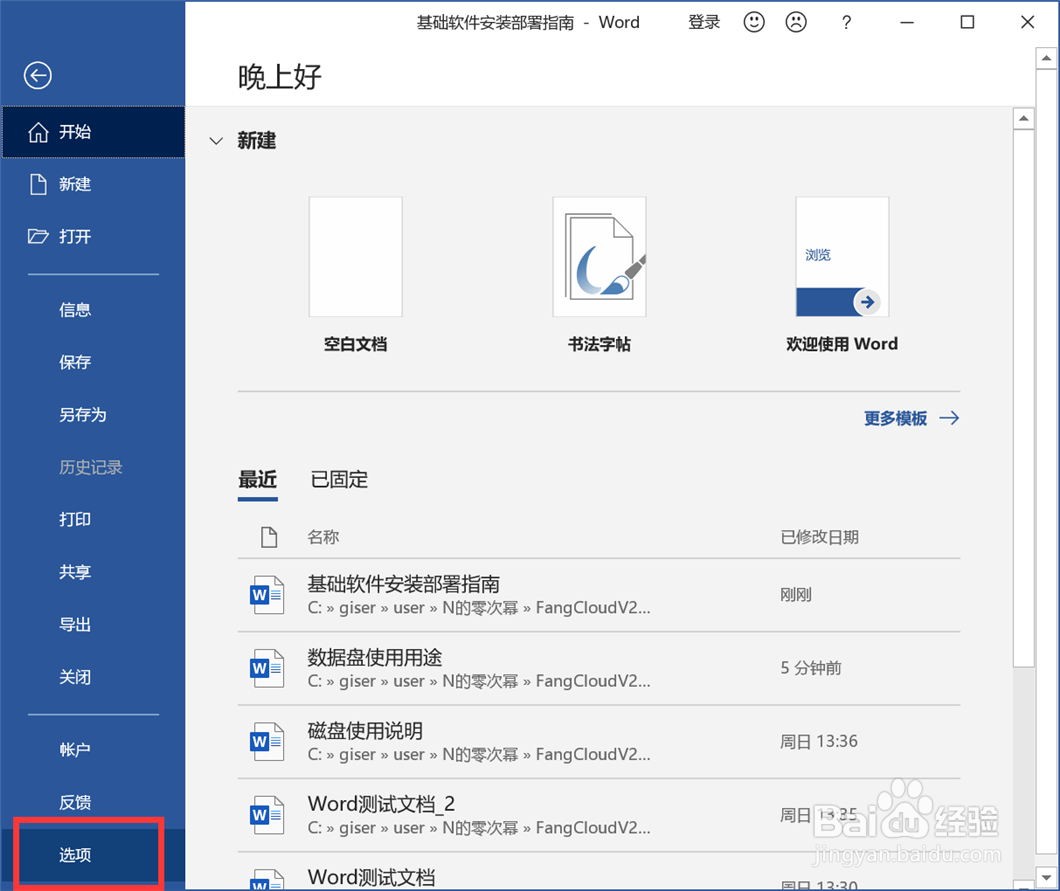Select 打开 in the sidebar

coord(93,237)
